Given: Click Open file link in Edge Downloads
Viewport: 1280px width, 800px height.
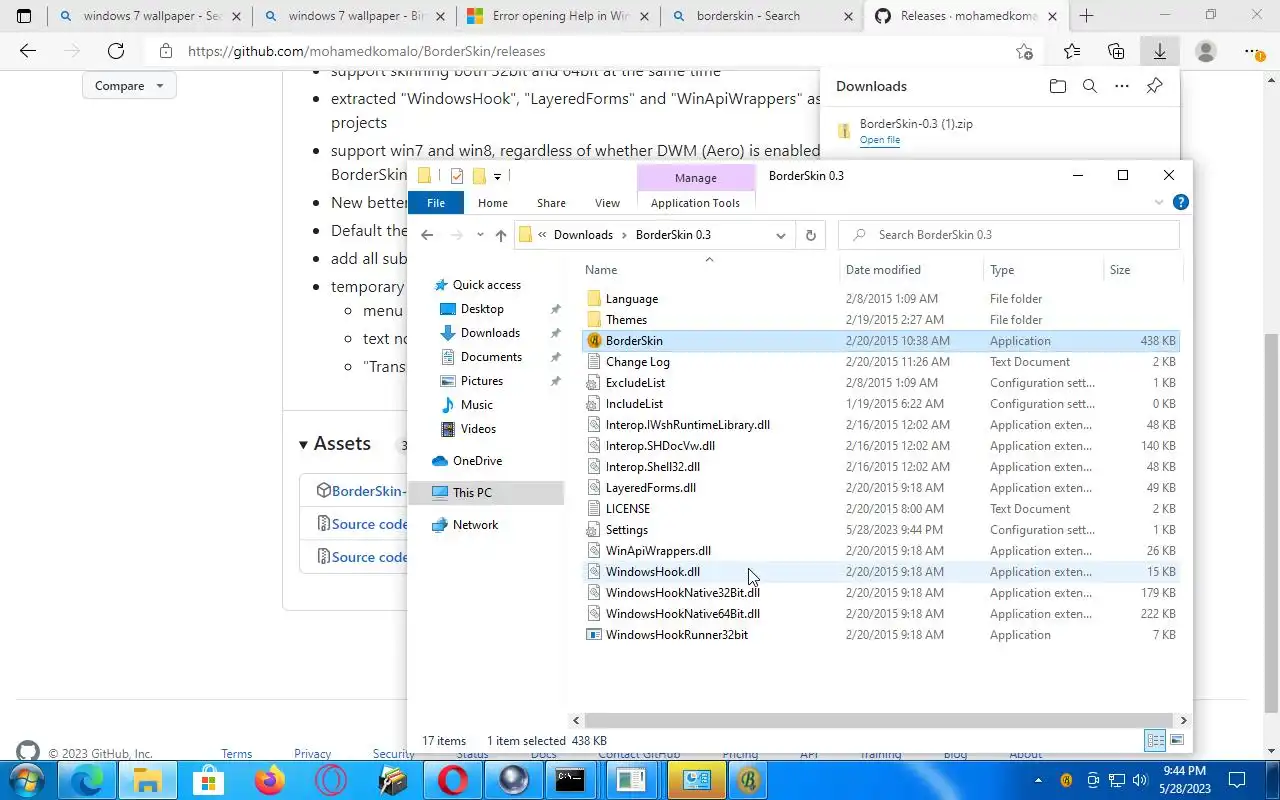Looking at the screenshot, I should 880,141.
